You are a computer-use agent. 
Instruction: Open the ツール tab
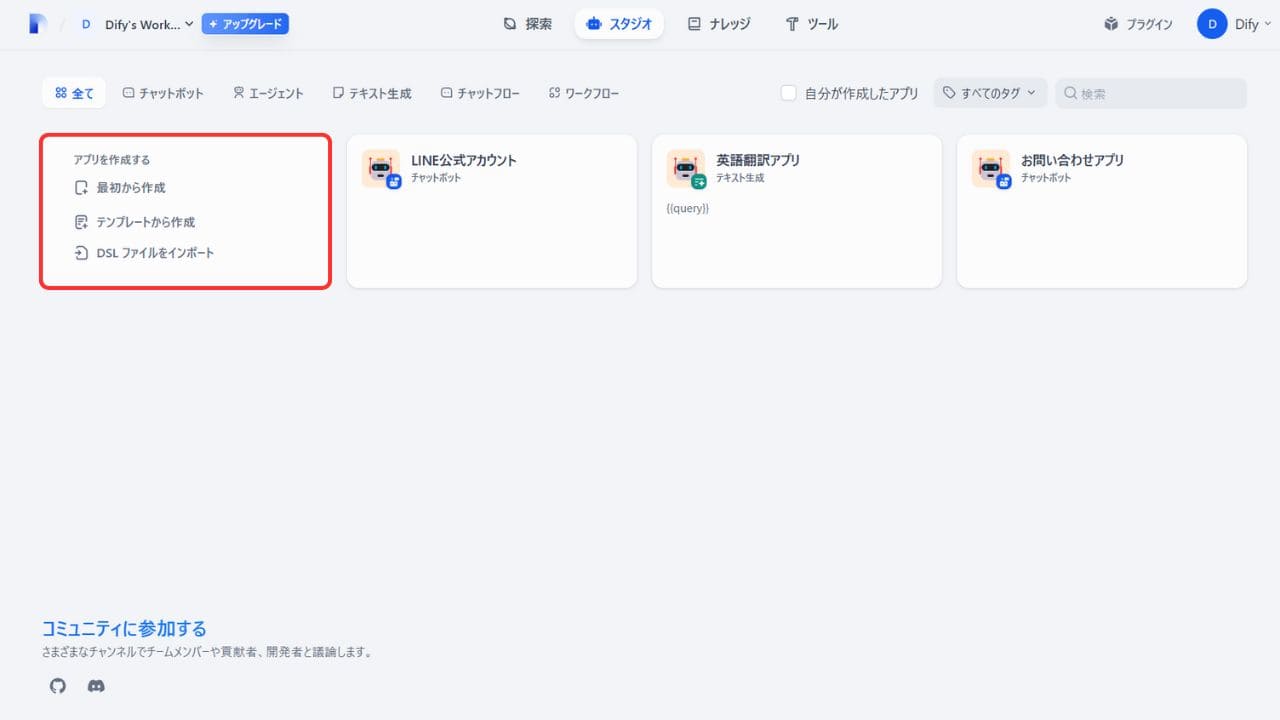[x=811, y=24]
